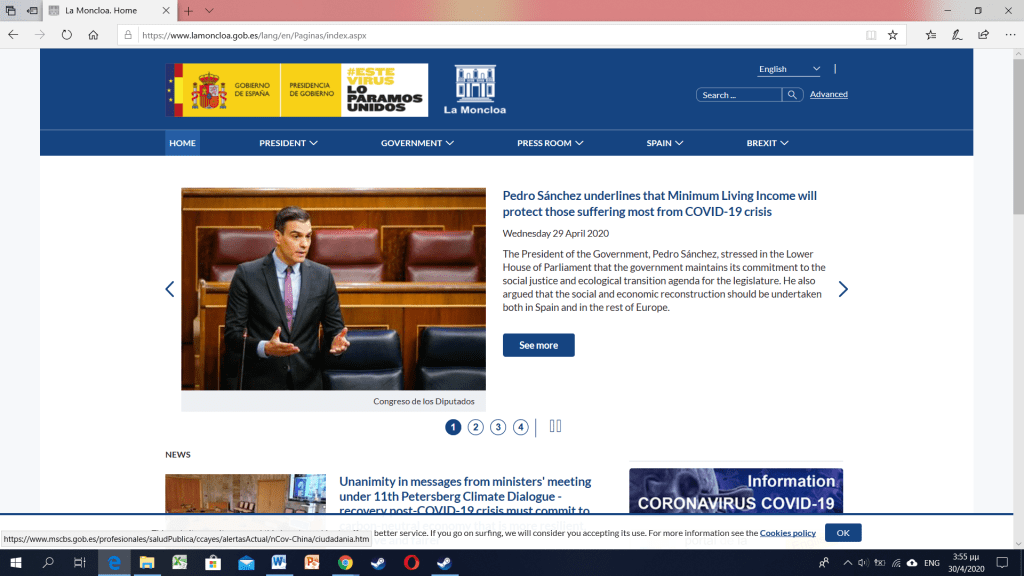Open the Advanced search link
Viewport: 1024px width, 576px height.
(x=828, y=95)
